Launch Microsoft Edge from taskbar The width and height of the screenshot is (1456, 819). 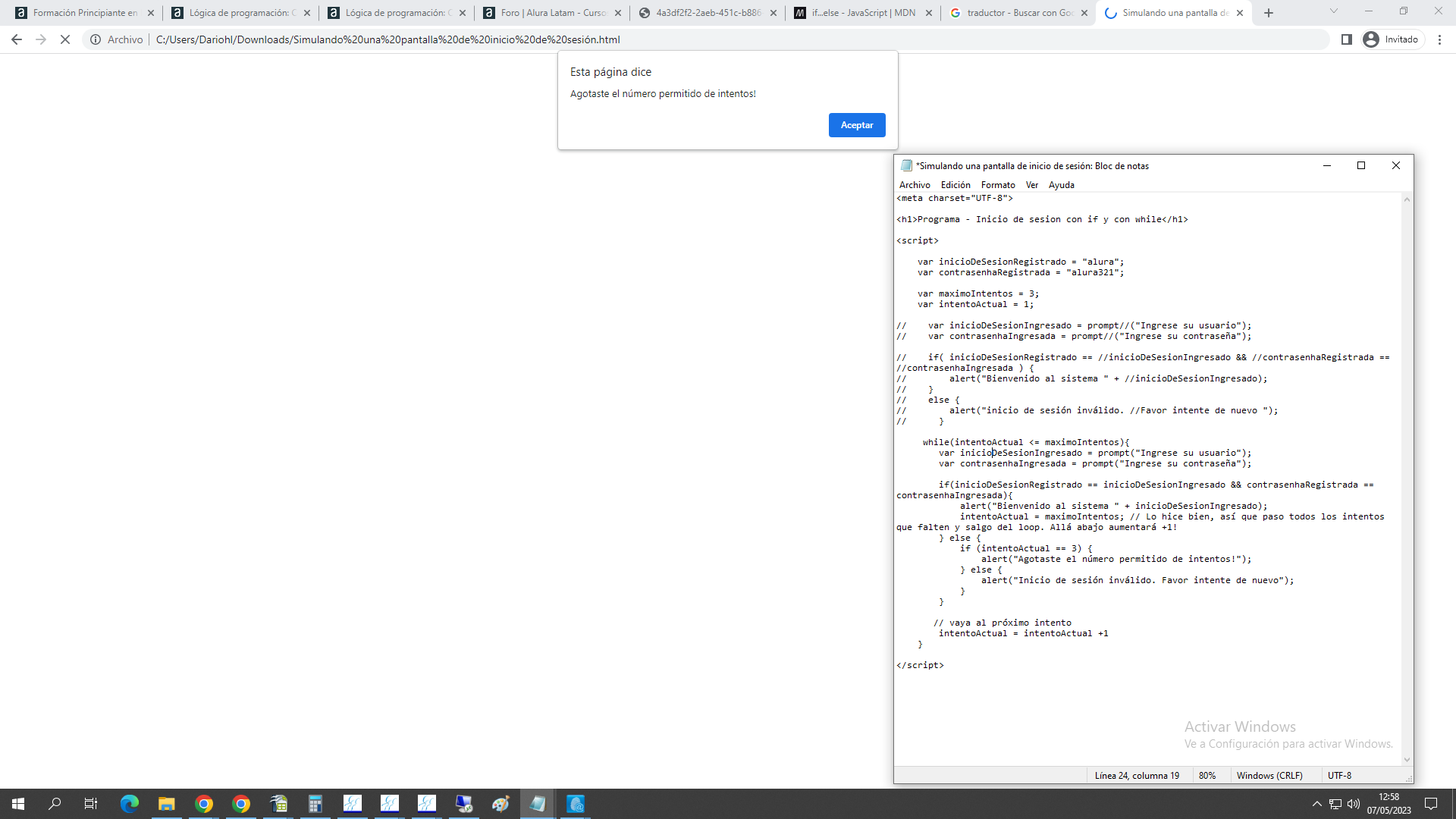[130, 804]
